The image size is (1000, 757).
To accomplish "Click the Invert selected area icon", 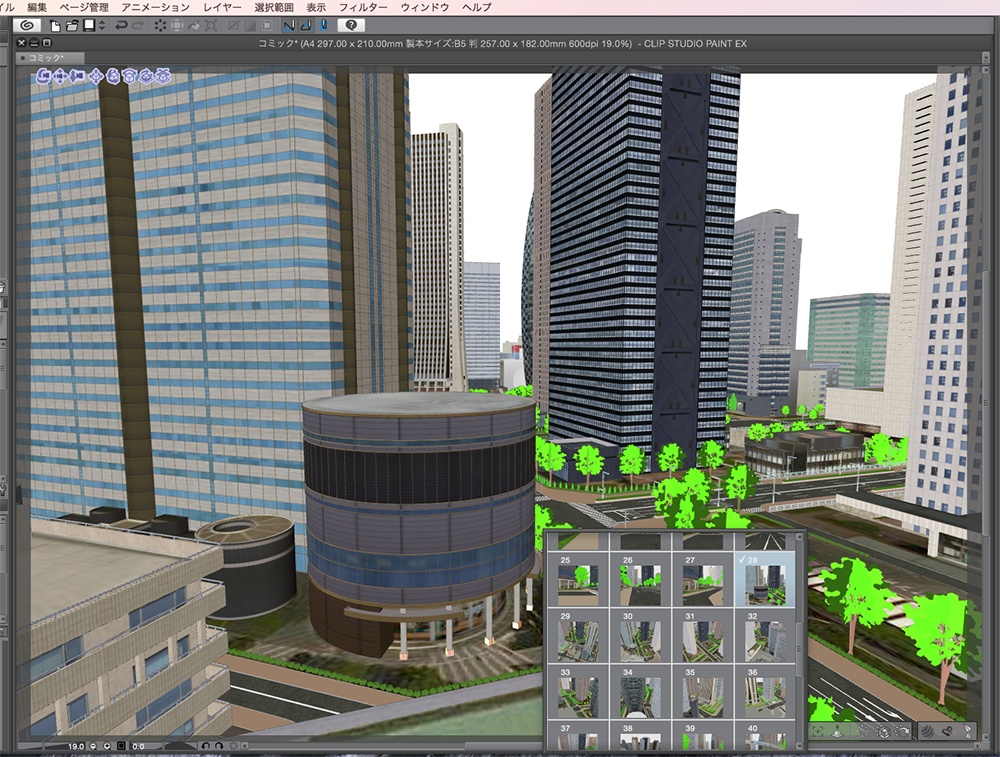I will (250, 26).
